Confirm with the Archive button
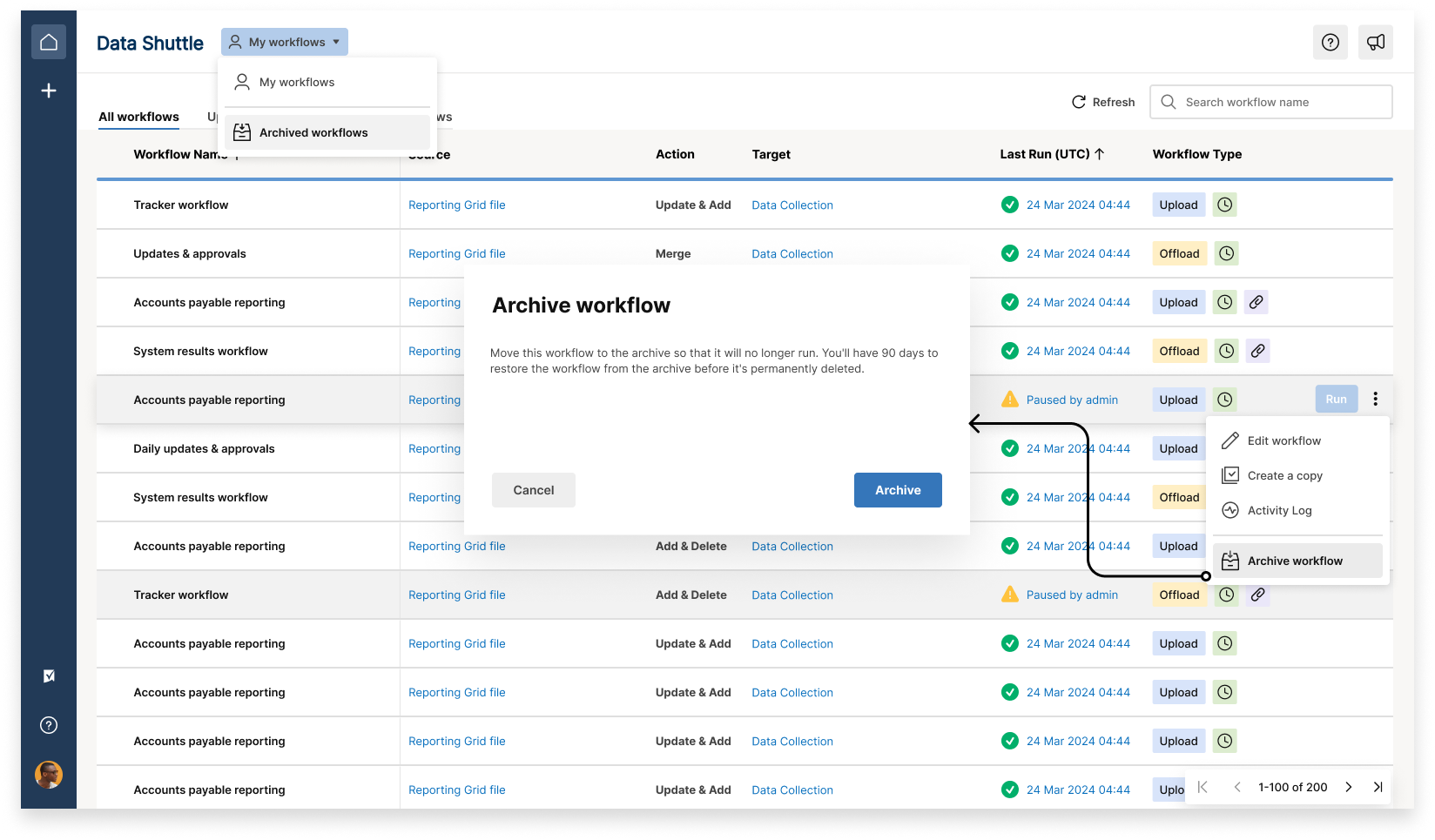This screenshot has height=840, width=1435. point(897,490)
